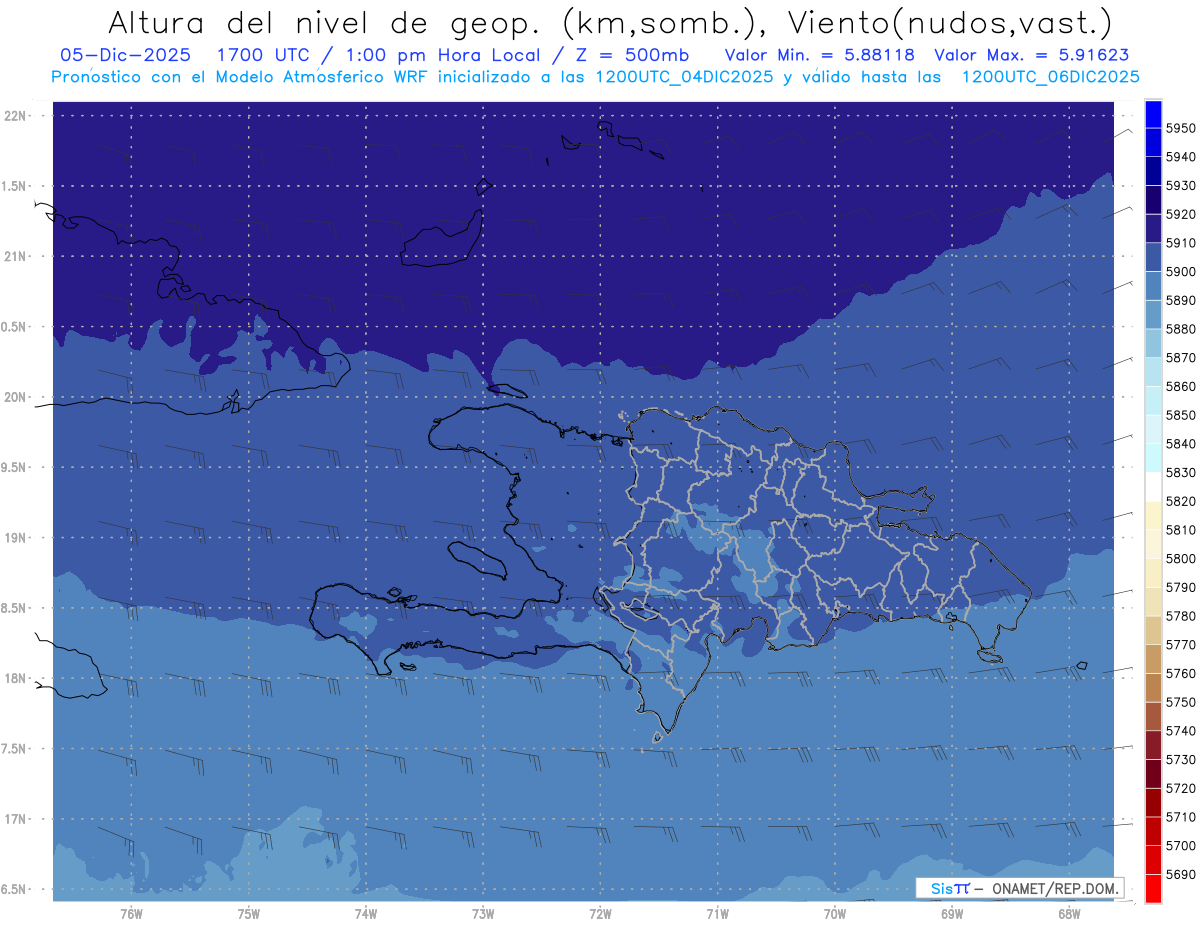This screenshot has width=1200, height=927.
Task: Click the '5950' legend value
Action: pos(1180,128)
